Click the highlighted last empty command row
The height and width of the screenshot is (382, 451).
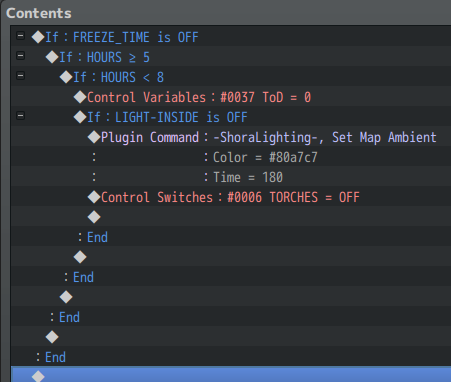231,374
